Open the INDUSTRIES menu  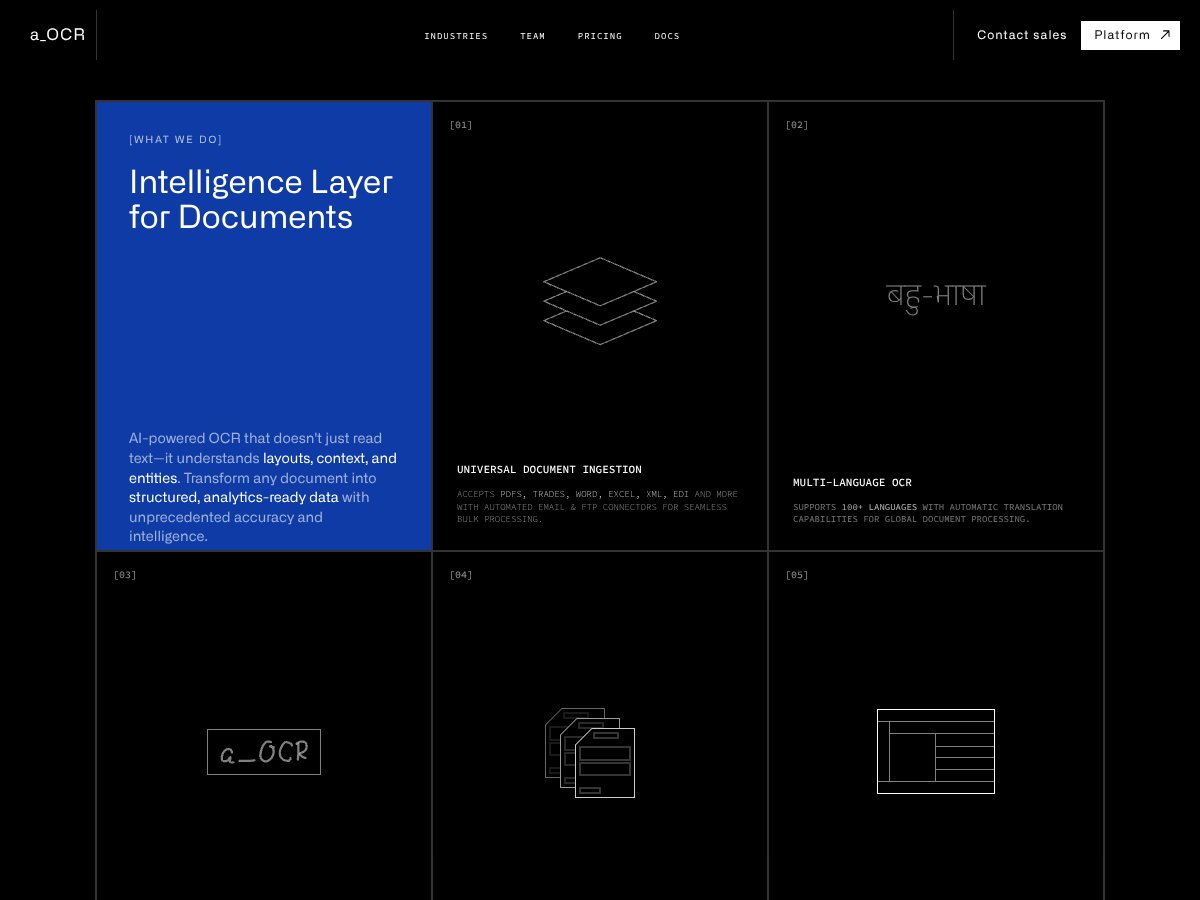(x=456, y=36)
